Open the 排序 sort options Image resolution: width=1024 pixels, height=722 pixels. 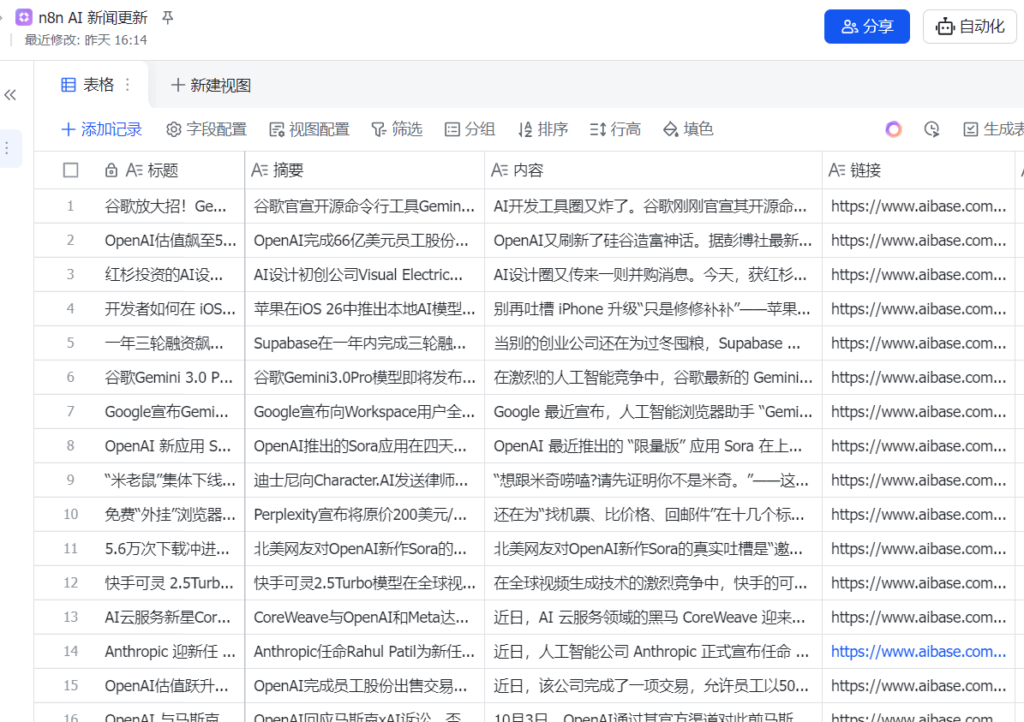click(543, 129)
